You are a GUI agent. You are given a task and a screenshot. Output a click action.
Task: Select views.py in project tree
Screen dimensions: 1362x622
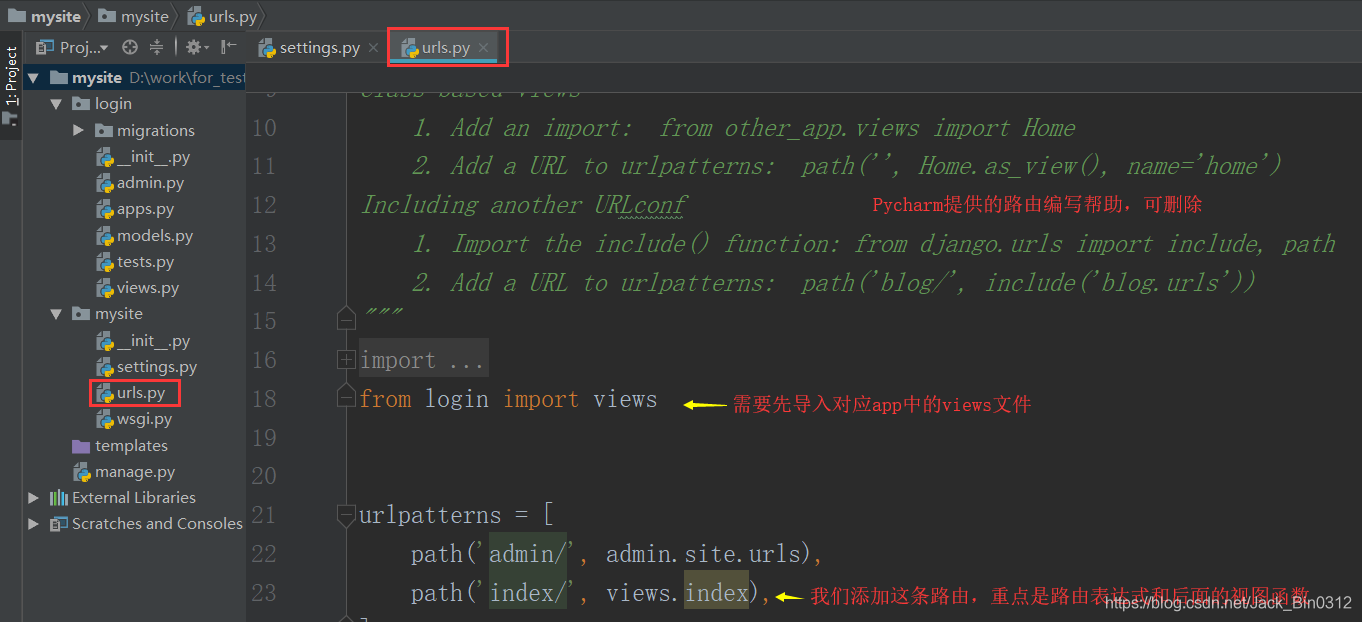[x=138, y=288]
